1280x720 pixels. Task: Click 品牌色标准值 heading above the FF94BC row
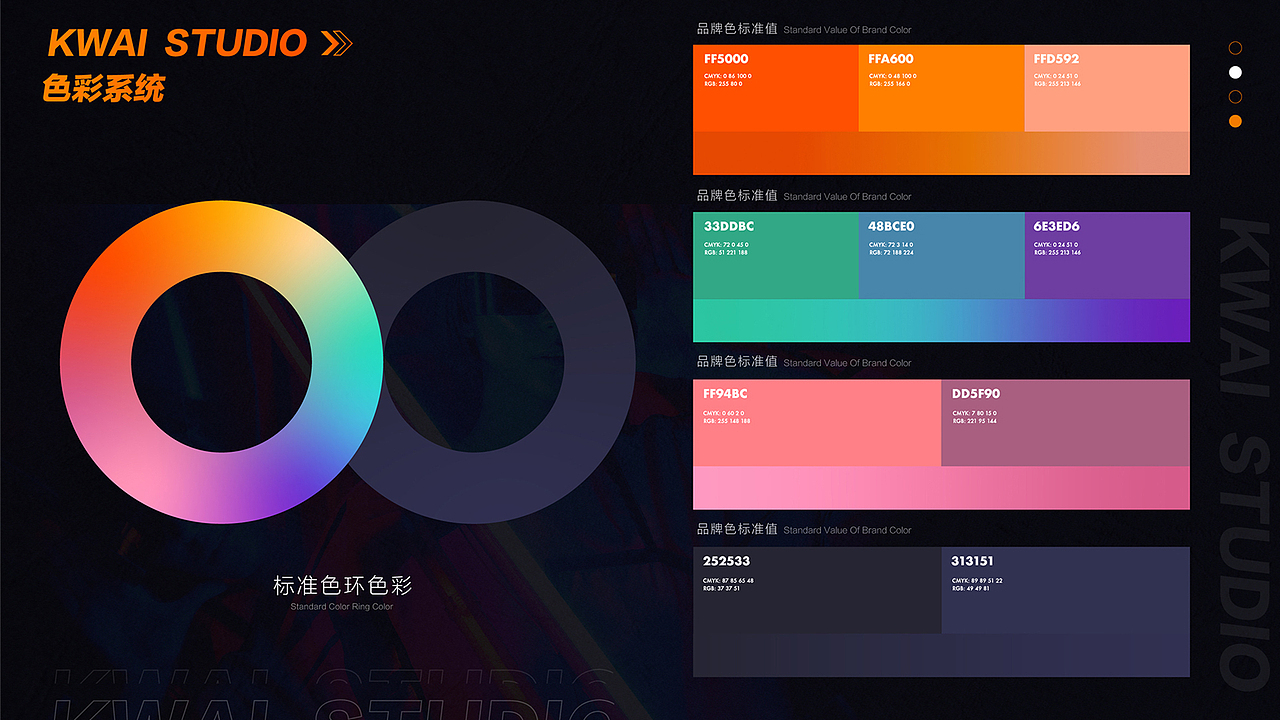tap(737, 362)
